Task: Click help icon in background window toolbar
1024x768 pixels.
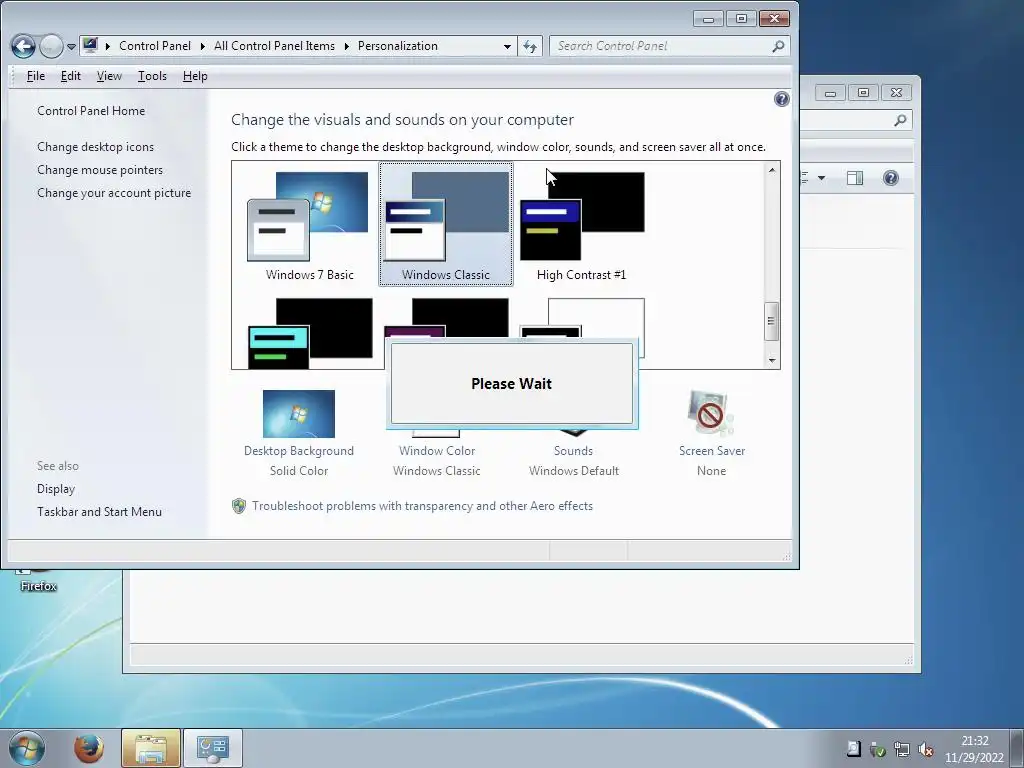Action: pyautogui.click(x=890, y=178)
